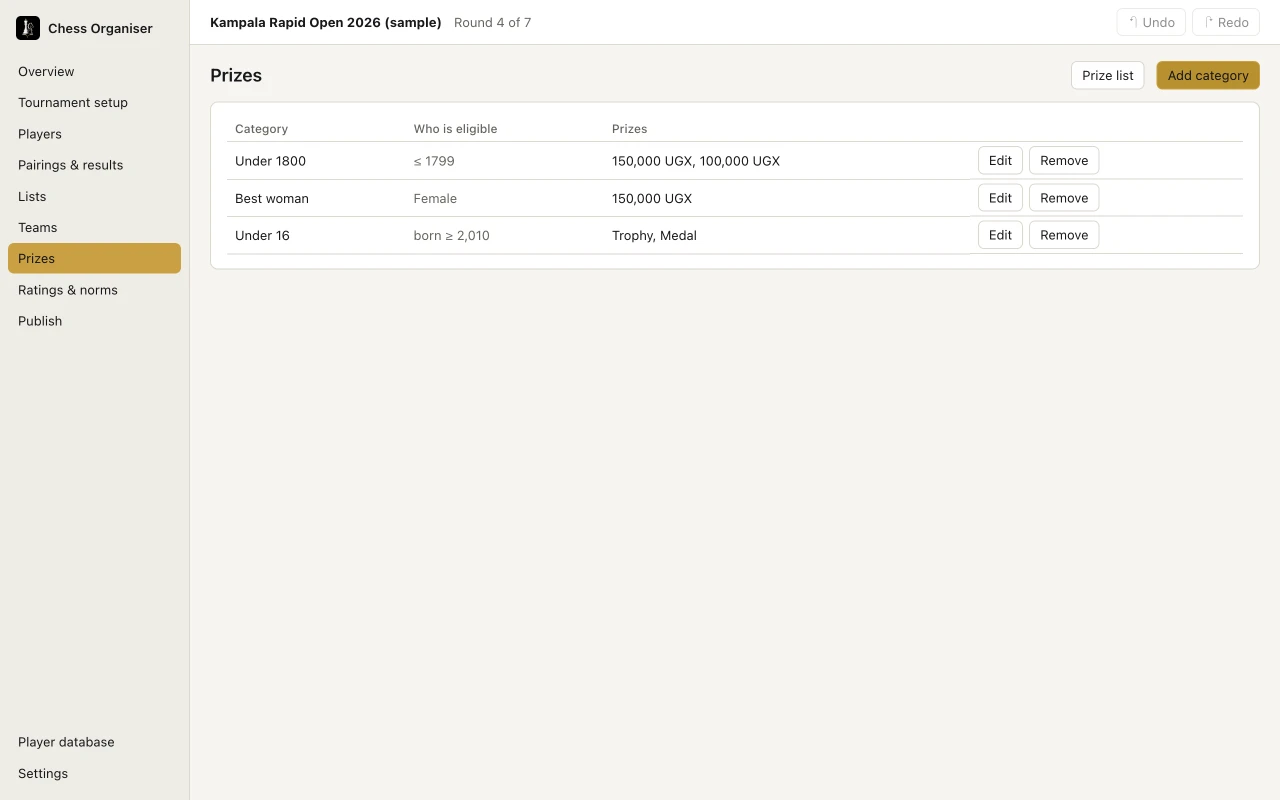This screenshot has width=1280, height=800.
Task: Click the Chess Organiser logo icon
Action: click(28, 28)
